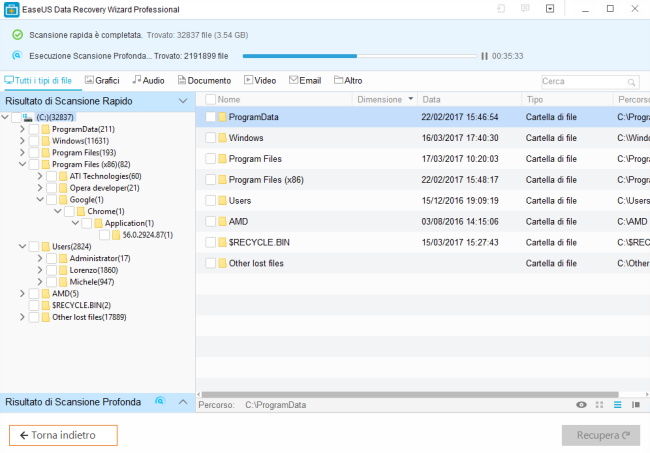Expand the Administrator(17) tree node
Screen dimensions: 650x453
click(40, 258)
